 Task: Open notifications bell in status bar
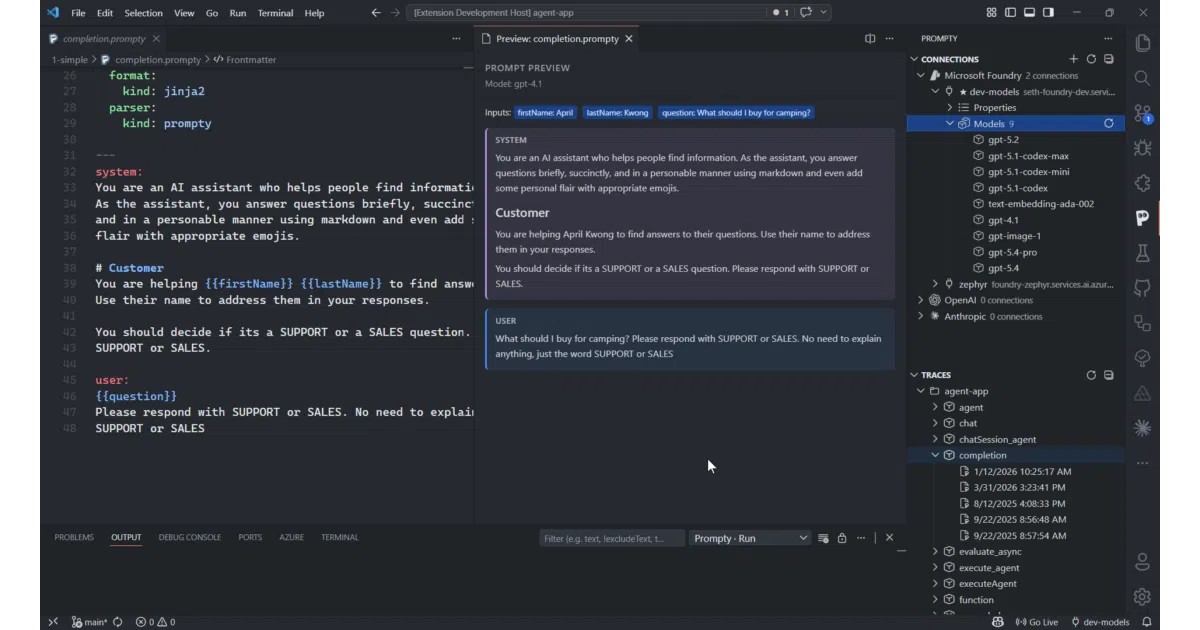pos(1148,622)
